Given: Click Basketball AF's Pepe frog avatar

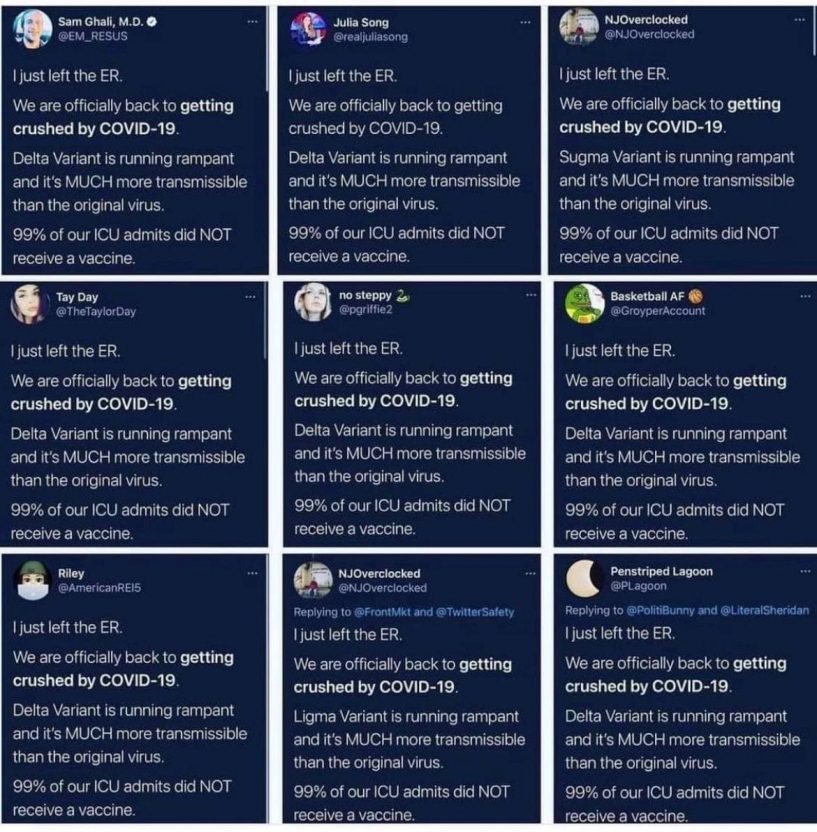Looking at the screenshot, I should coord(583,302).
